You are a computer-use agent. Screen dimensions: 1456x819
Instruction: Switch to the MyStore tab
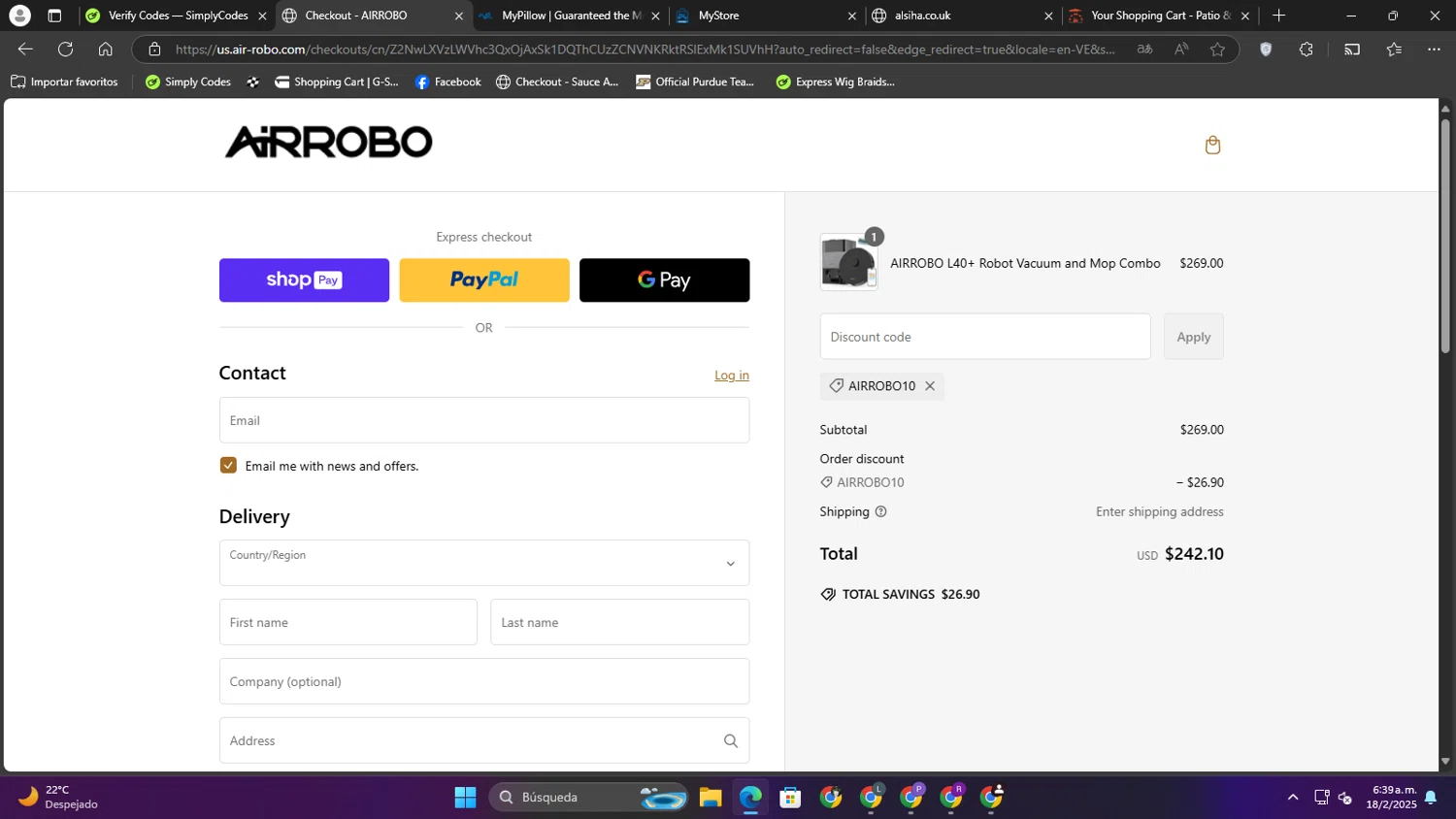pyautogui.click(x=766, y=16)
